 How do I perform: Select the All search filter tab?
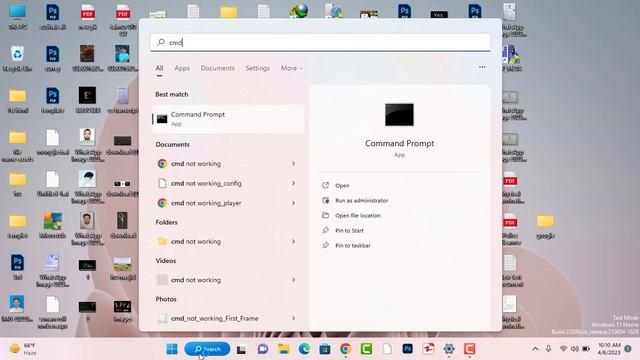point(159,68)
